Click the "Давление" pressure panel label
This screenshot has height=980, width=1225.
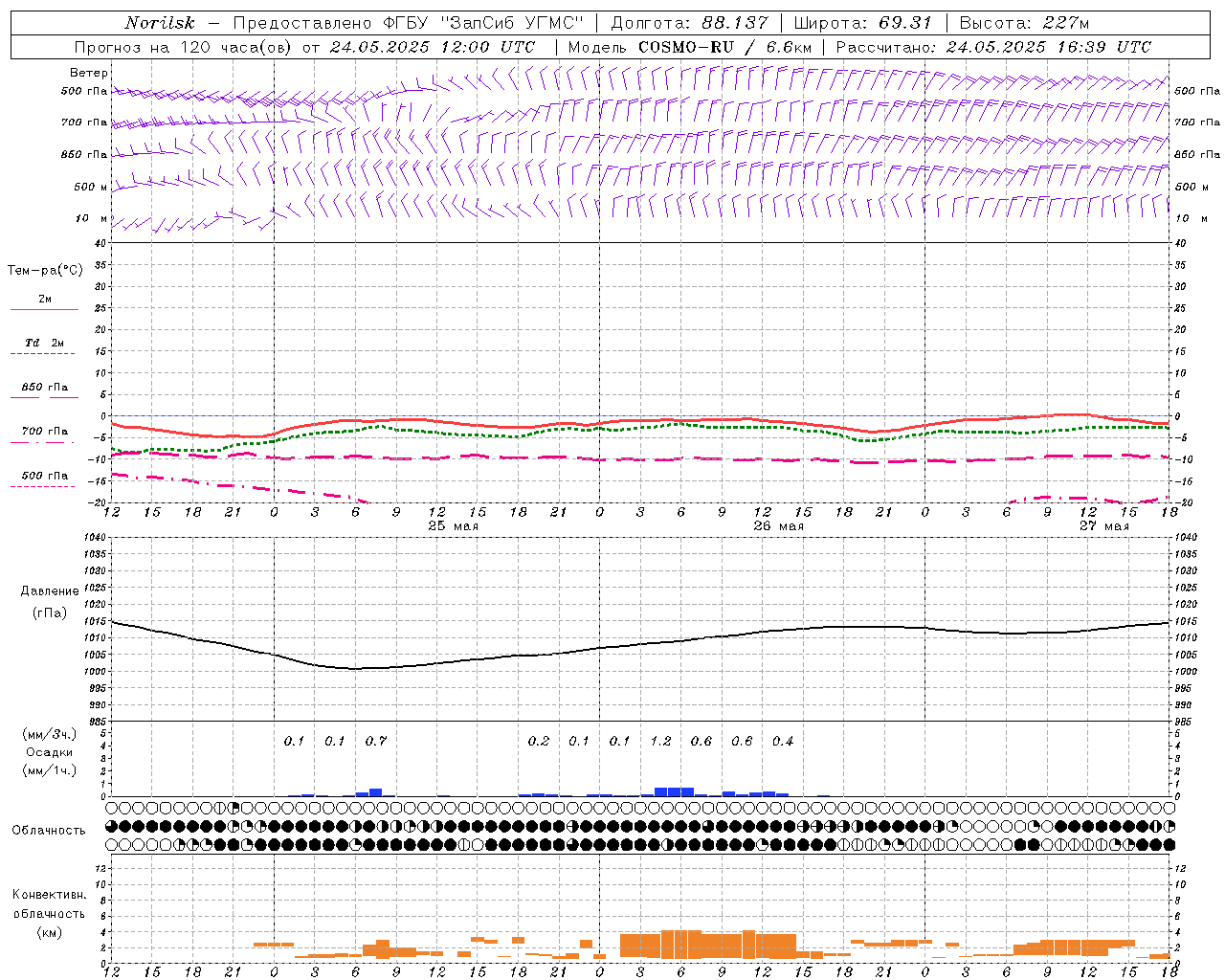pyautogui.click(x=50, y=591)
